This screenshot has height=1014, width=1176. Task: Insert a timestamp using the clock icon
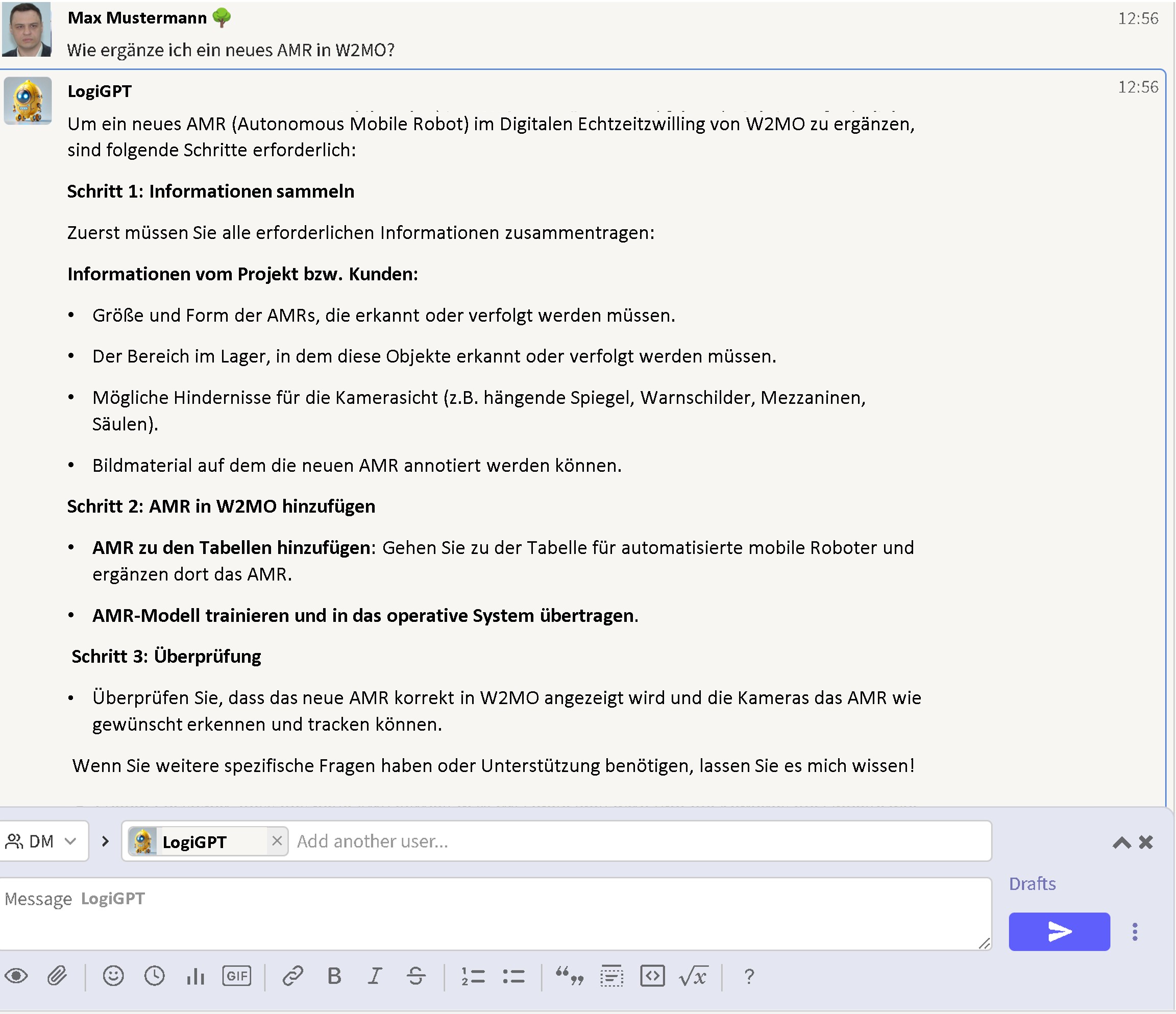point(154,976)
